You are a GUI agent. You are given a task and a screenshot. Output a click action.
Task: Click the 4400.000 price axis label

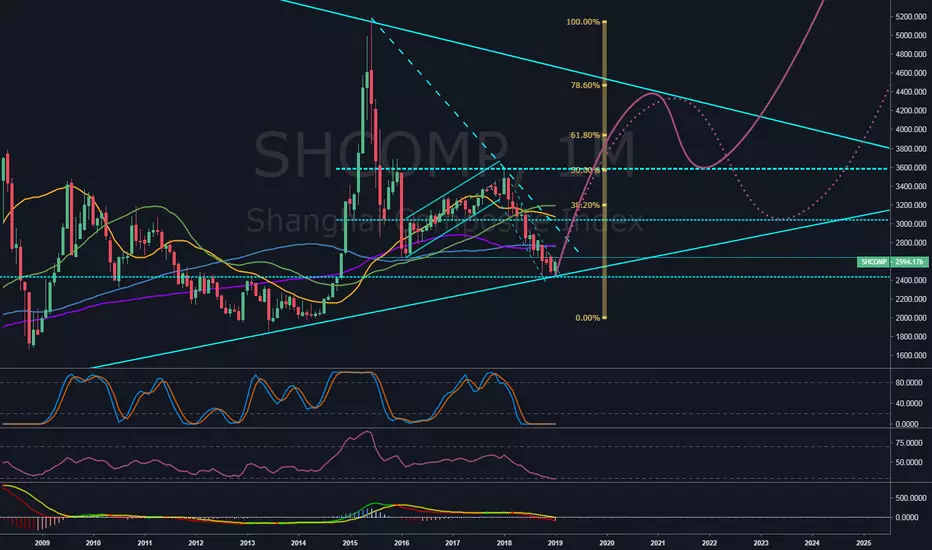point(911,92)
